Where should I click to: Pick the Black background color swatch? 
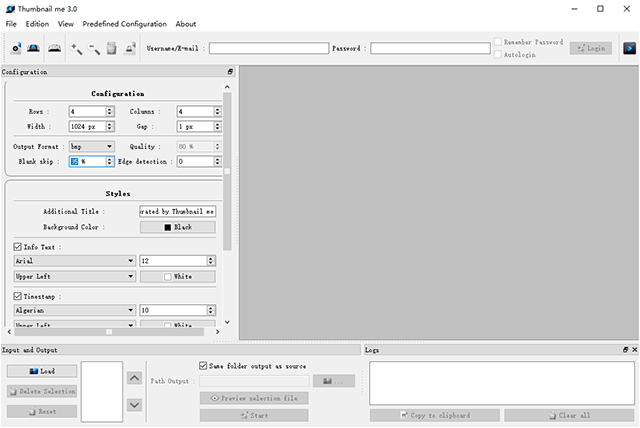(x=177, y=227)
